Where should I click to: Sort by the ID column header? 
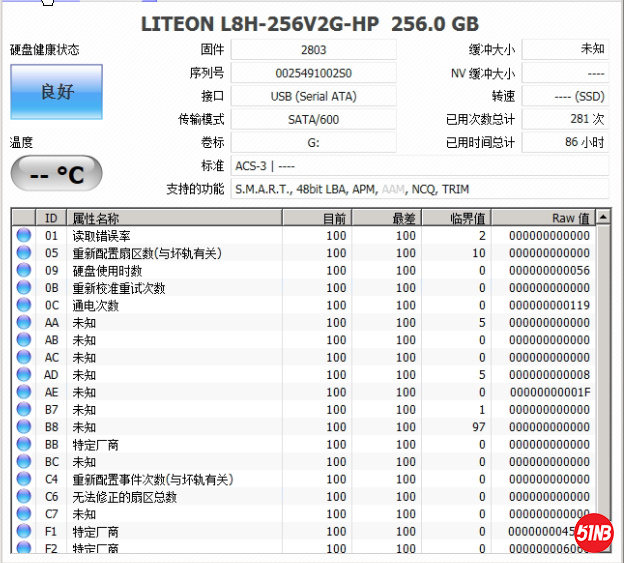click(51, 218)
